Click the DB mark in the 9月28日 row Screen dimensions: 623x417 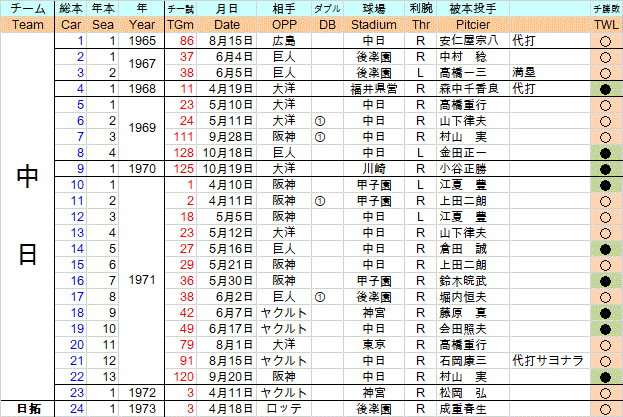point(320,137)
